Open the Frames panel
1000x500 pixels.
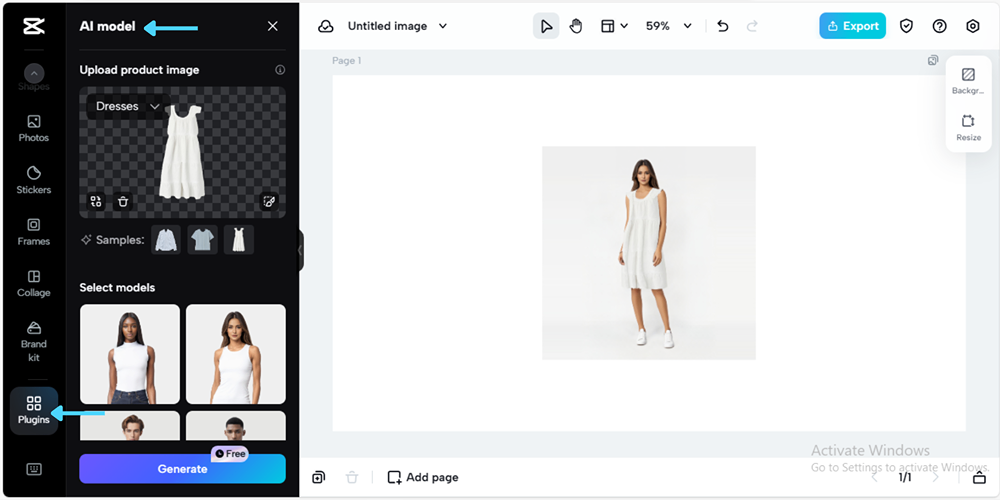pos(33,231)
